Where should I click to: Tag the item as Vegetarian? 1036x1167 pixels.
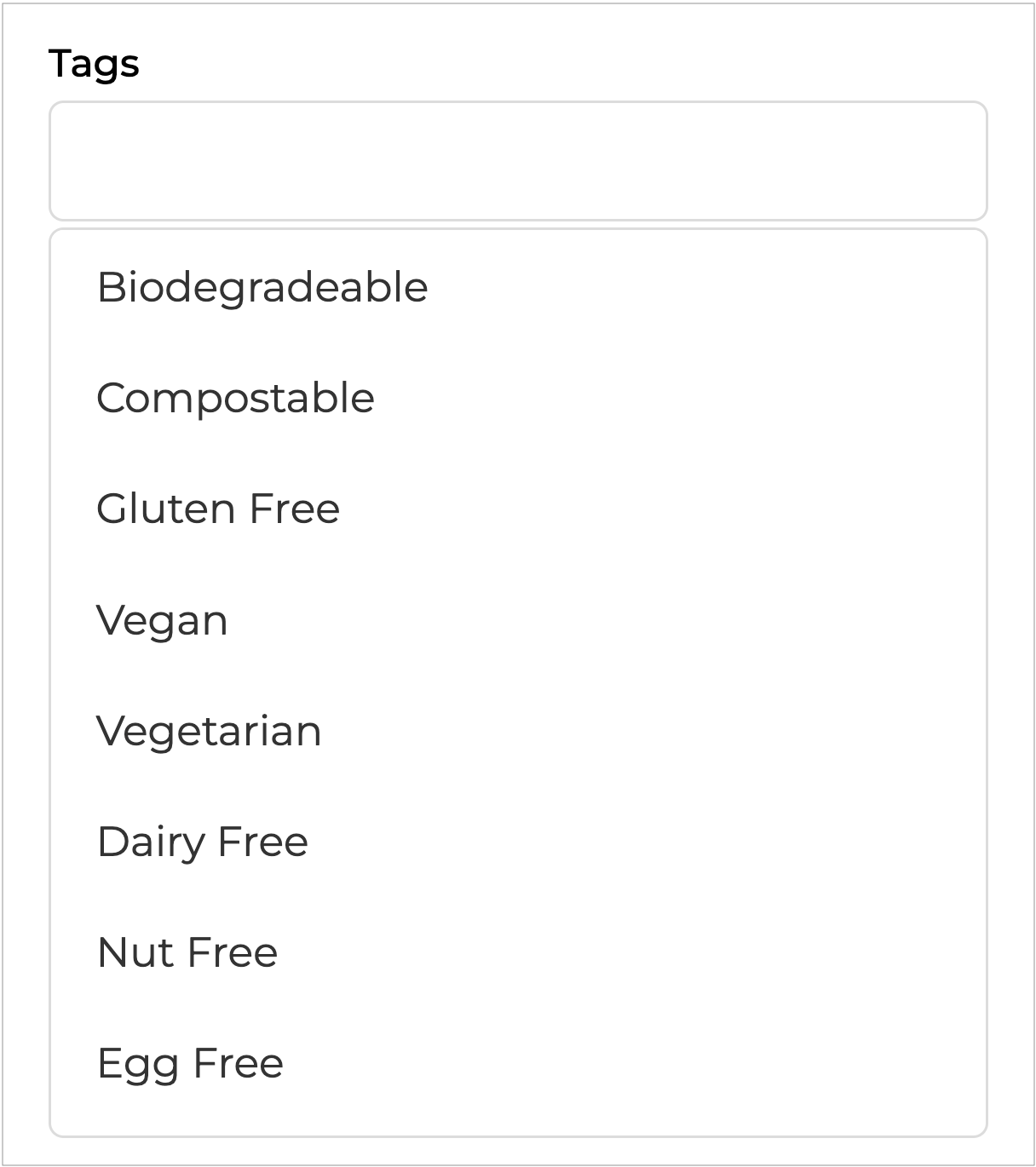pyautogui.click(x=209, y=731)
